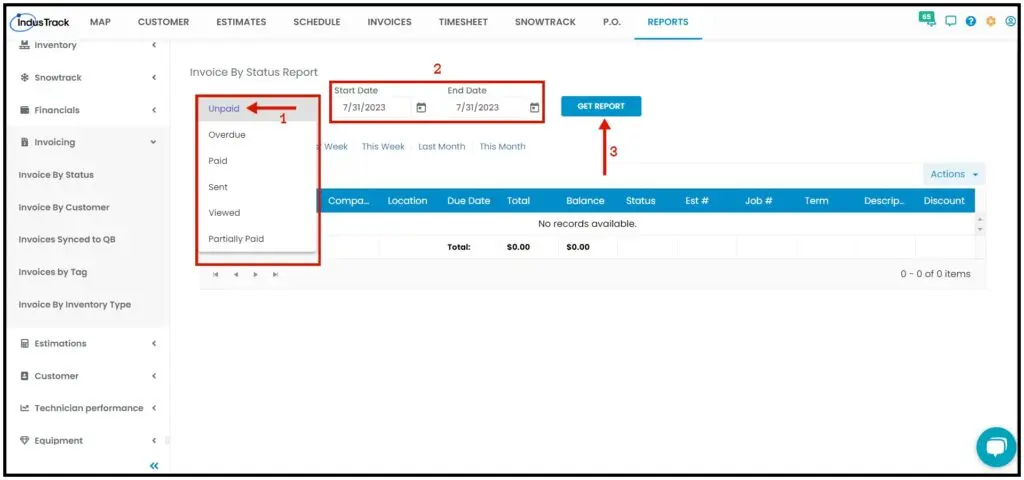Select Paid status option
Viewport: 1024px width, 480px height.
pyautogui.click(x=258, y=161)
